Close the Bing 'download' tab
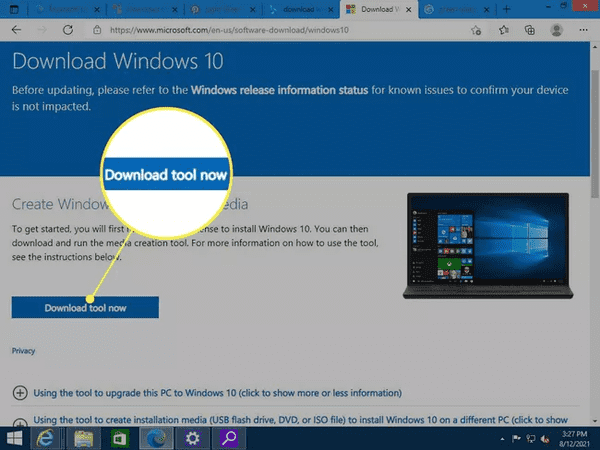 (331, 10)
